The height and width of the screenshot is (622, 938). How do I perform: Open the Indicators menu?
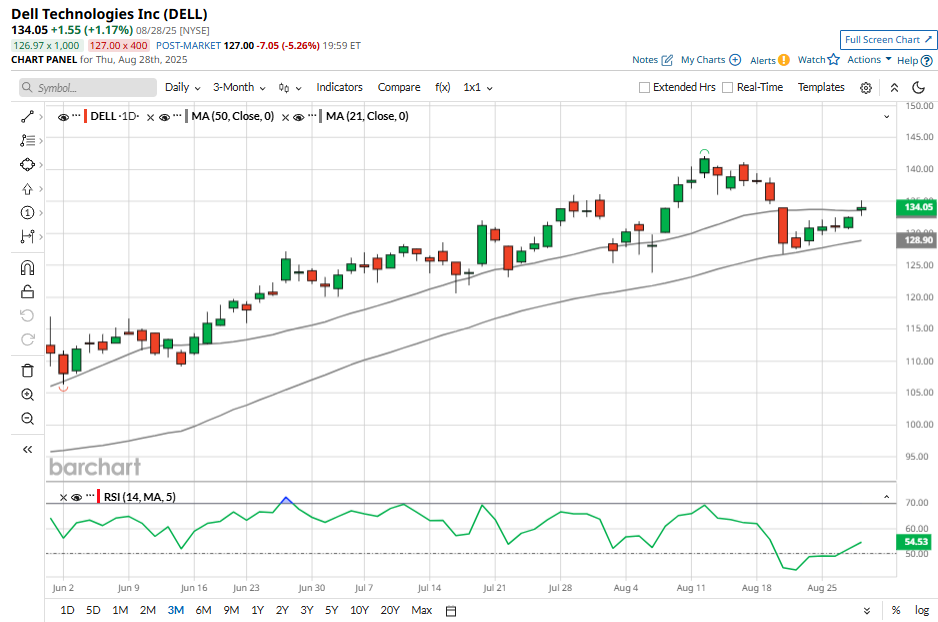pos(339,87)
